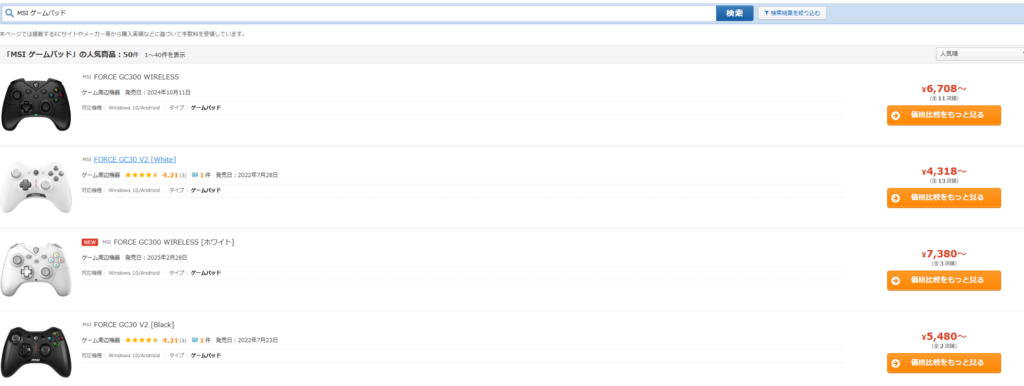This screenshot has width=1024, height=386.
Task: Open the 人気順 sort dropdown
Action: (x=980, y=54)
